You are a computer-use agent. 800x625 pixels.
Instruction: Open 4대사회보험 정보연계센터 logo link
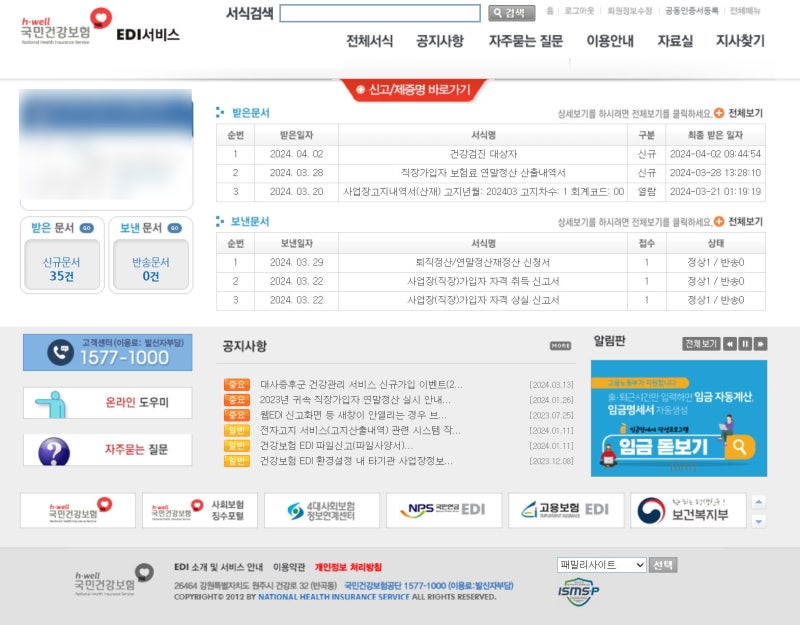[x=321, y=510]
